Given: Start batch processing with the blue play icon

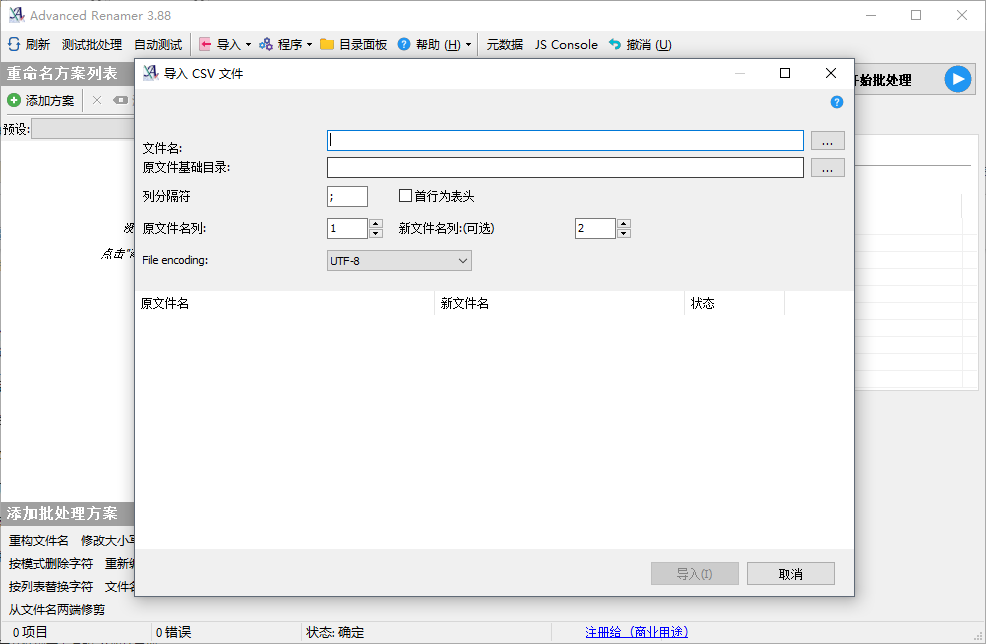Looking at the screenshot, I should [958, 79].
